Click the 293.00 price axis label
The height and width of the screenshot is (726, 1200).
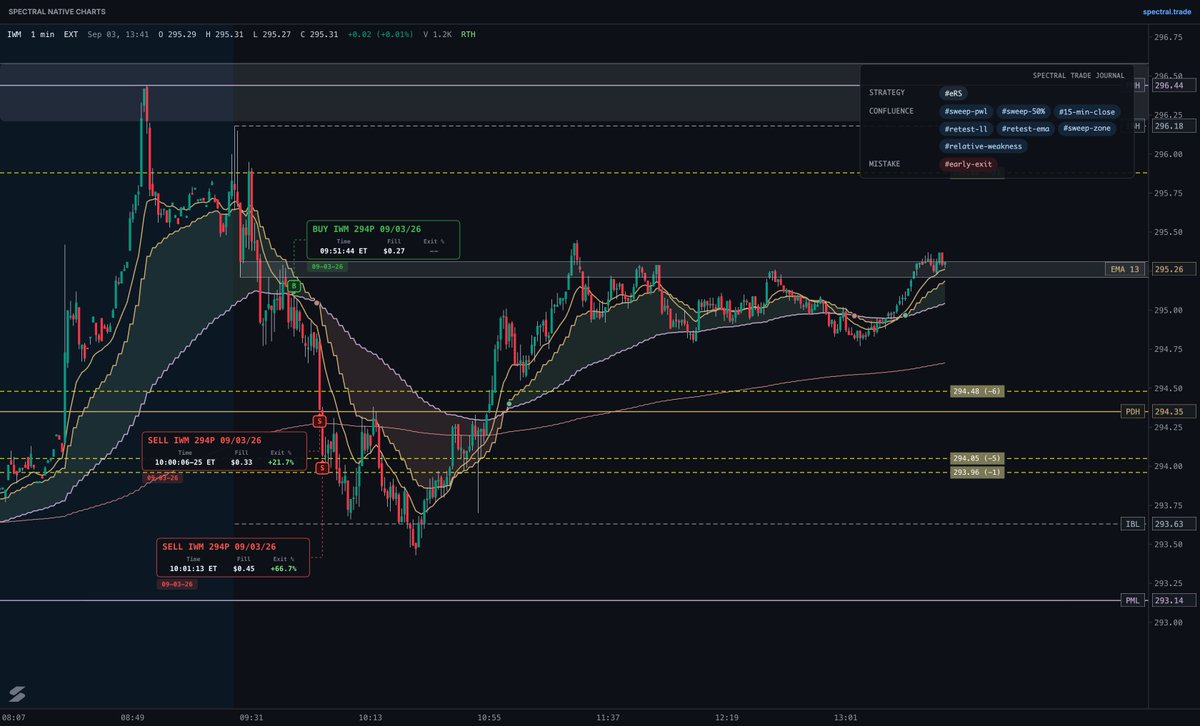(1167, 622)
